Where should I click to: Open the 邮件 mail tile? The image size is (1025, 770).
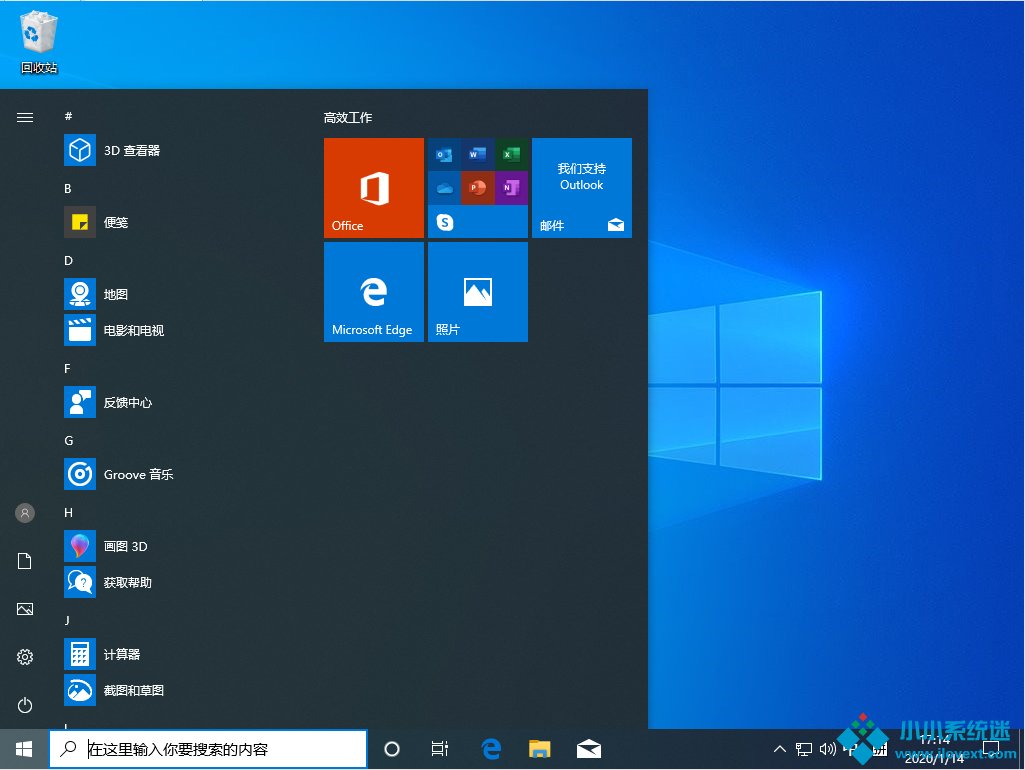coord(582,188)
